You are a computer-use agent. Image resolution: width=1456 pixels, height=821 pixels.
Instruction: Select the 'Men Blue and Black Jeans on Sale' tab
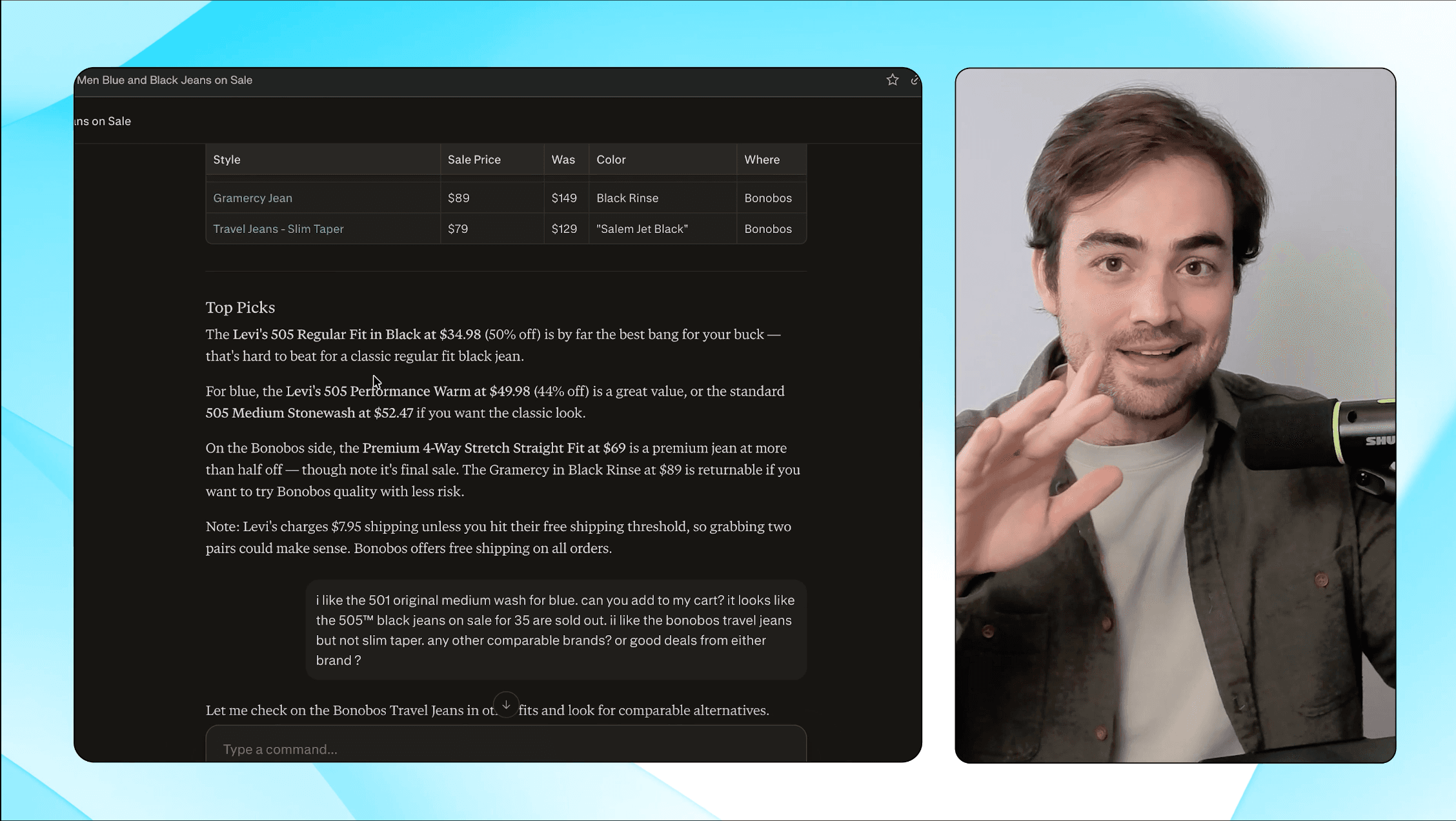click(165, 79)
